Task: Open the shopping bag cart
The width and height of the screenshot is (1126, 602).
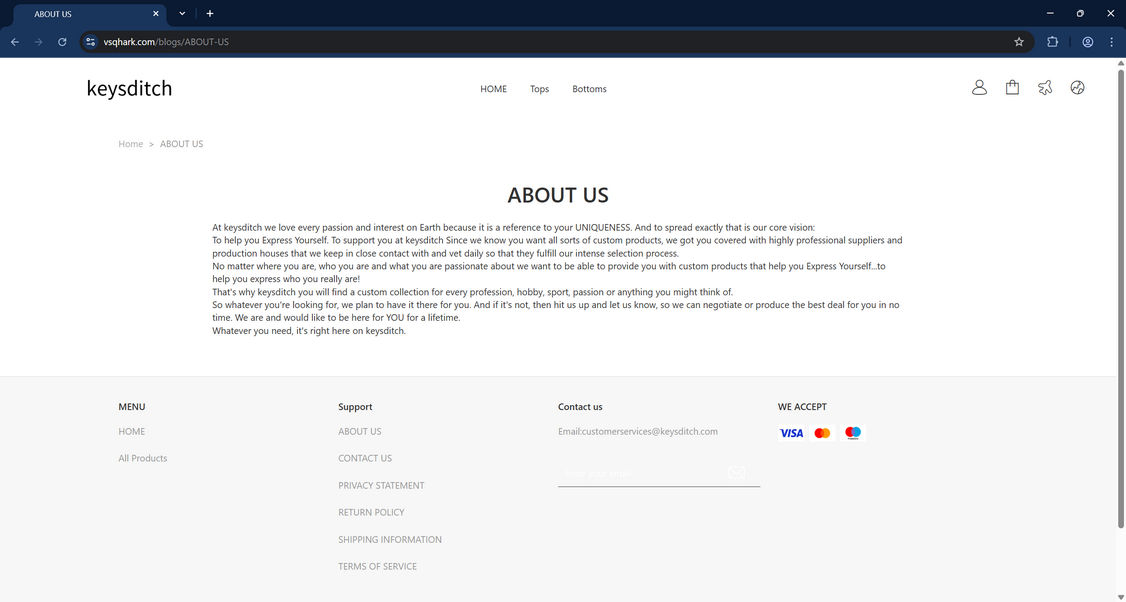Action: (1012, 88)
